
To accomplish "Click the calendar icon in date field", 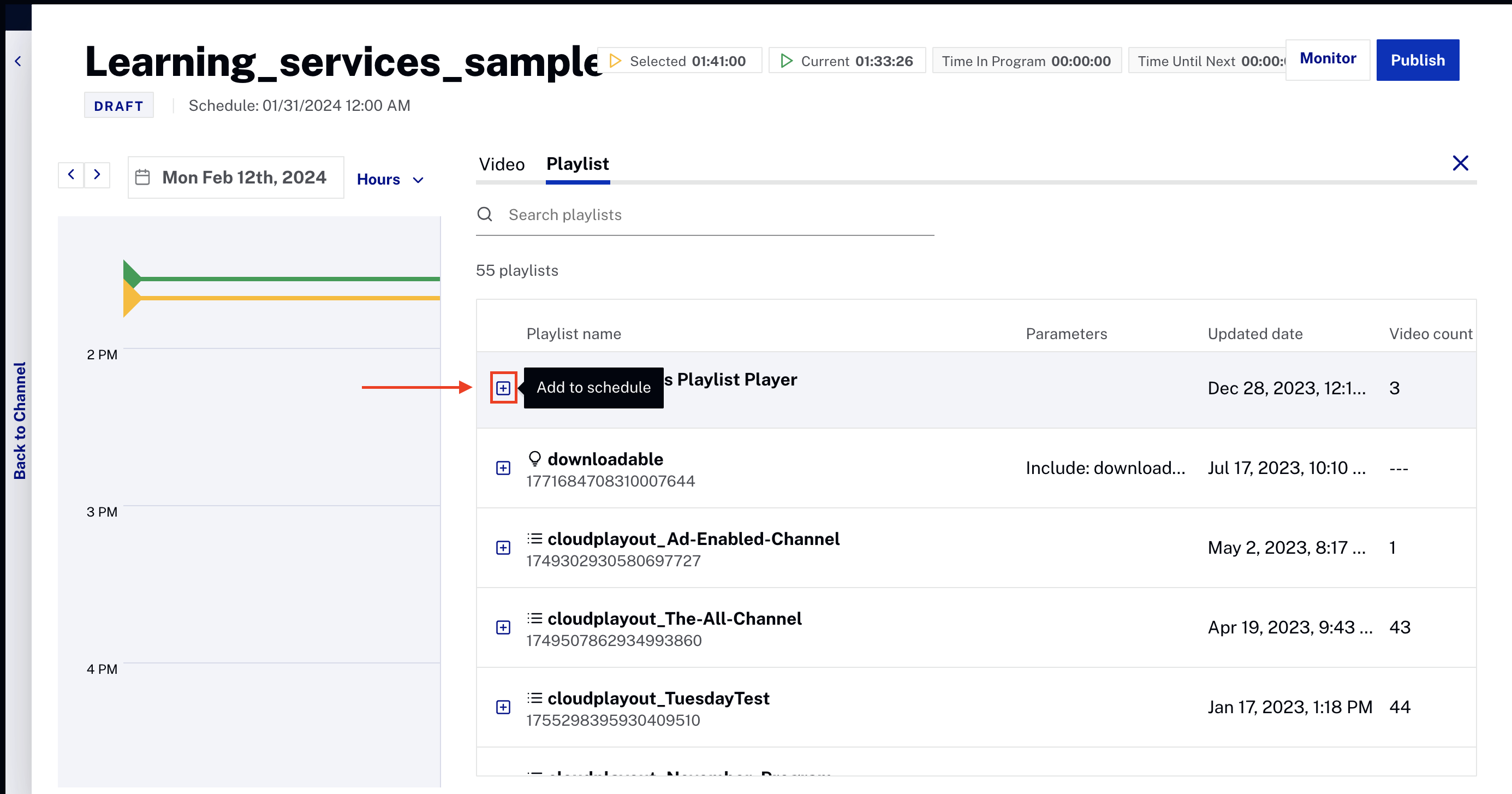I will click(142, 177).
